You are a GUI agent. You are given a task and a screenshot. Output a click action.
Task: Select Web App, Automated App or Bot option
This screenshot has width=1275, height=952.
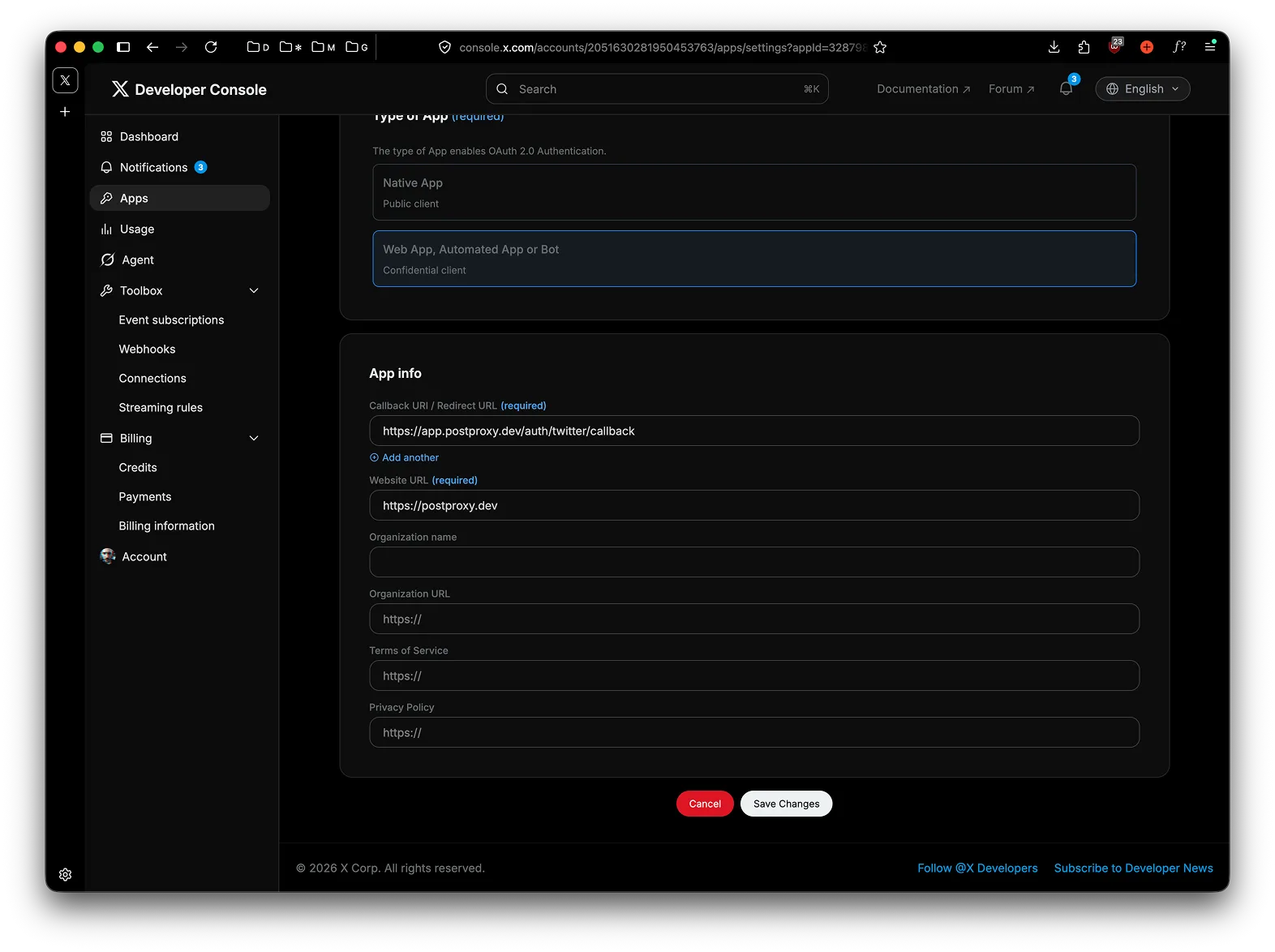754,259
